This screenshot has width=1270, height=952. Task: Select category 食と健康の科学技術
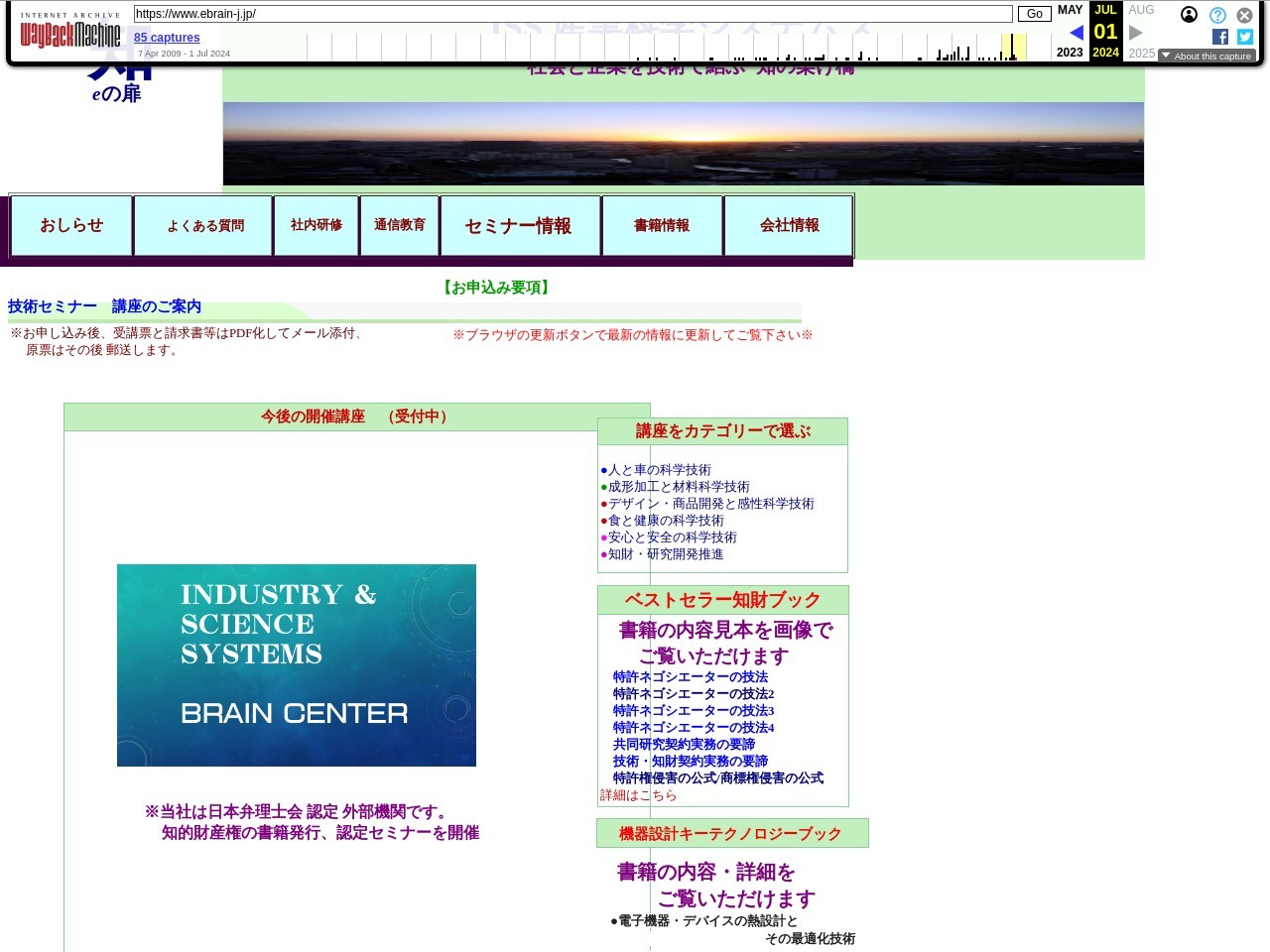pos(666,521)
